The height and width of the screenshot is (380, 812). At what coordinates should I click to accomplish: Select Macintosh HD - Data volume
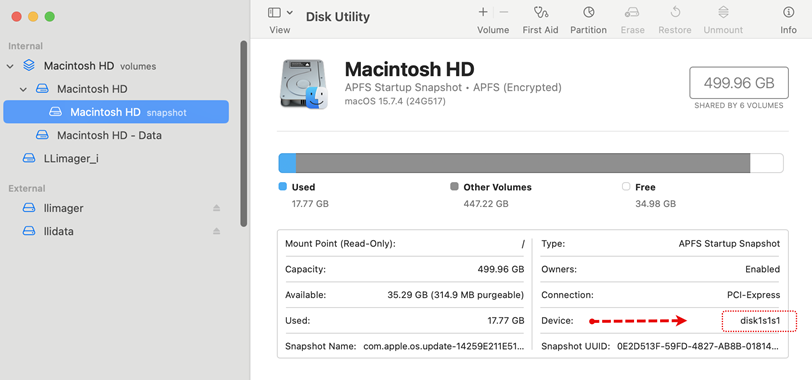(116, 135)
